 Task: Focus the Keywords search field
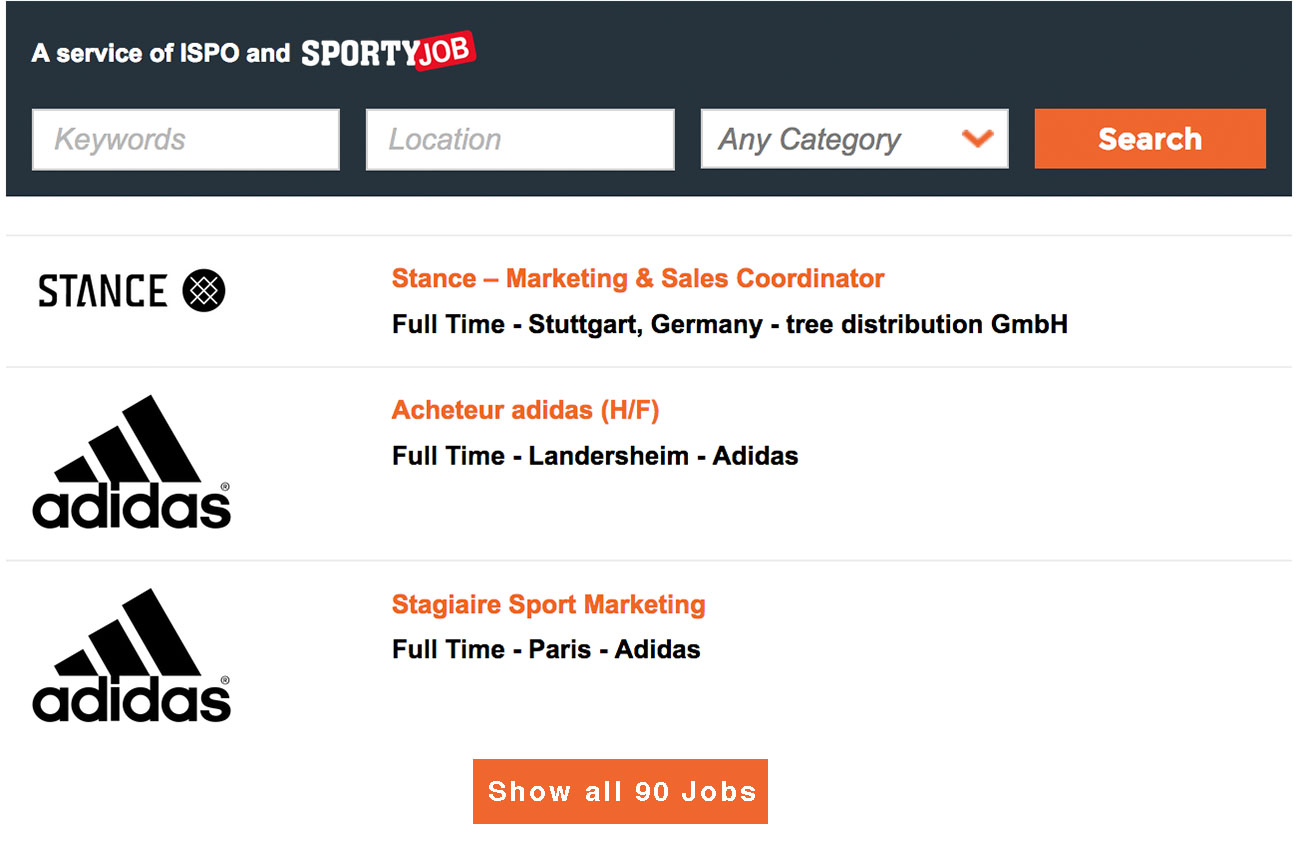pyautogui.click(x=186, y=139)
